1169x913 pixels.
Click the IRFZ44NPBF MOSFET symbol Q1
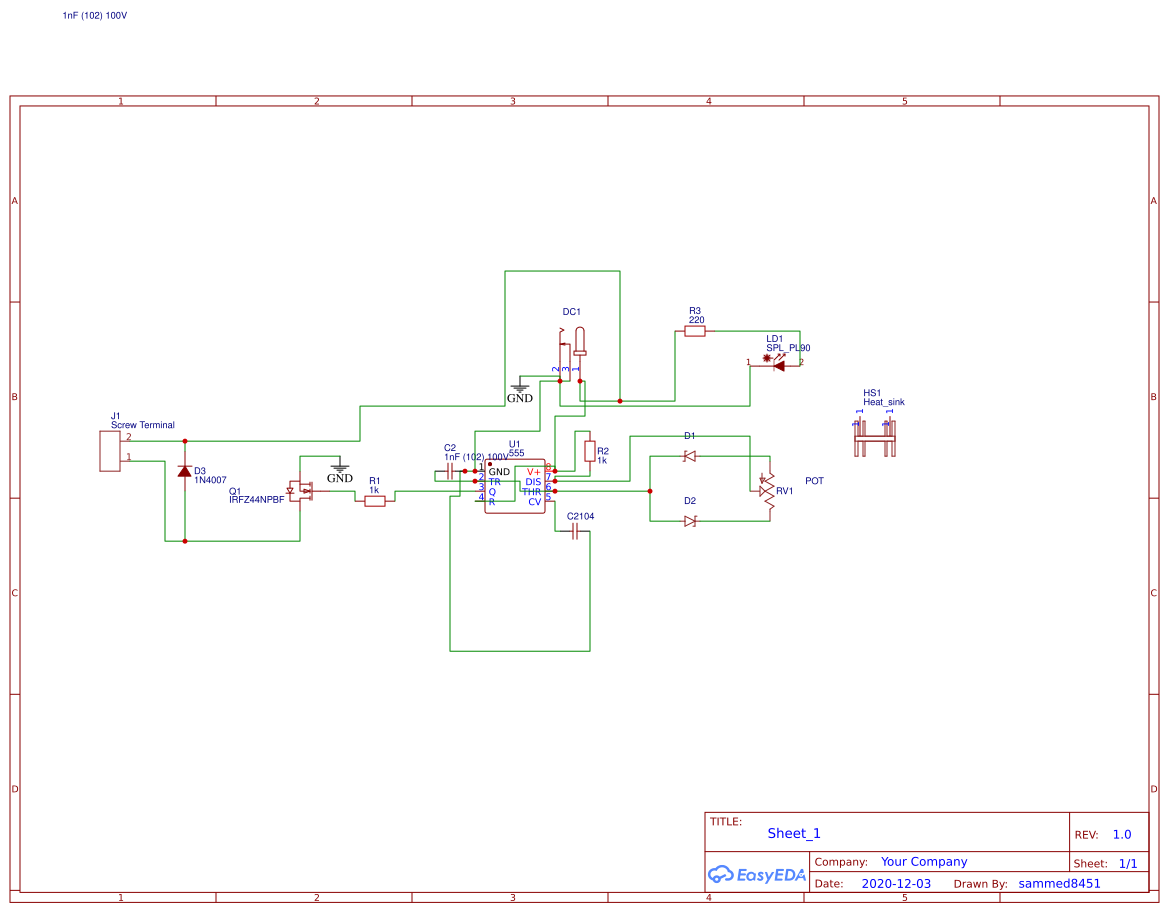[x=302, y=490]
